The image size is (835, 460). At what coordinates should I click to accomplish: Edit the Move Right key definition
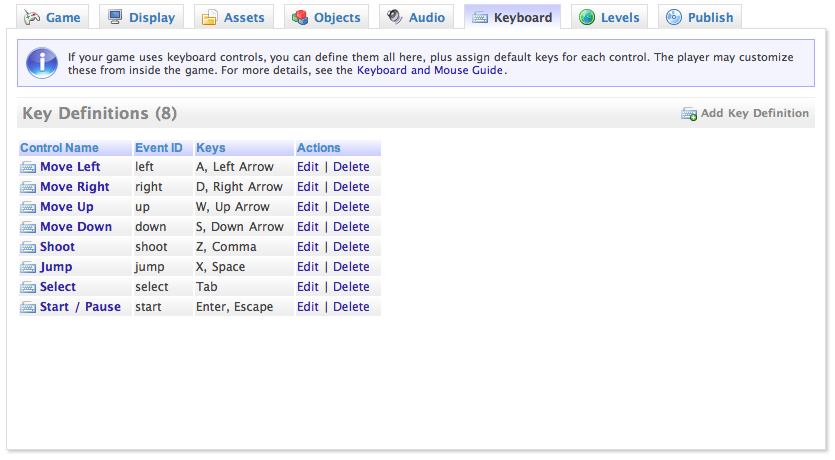coord(307,187)
